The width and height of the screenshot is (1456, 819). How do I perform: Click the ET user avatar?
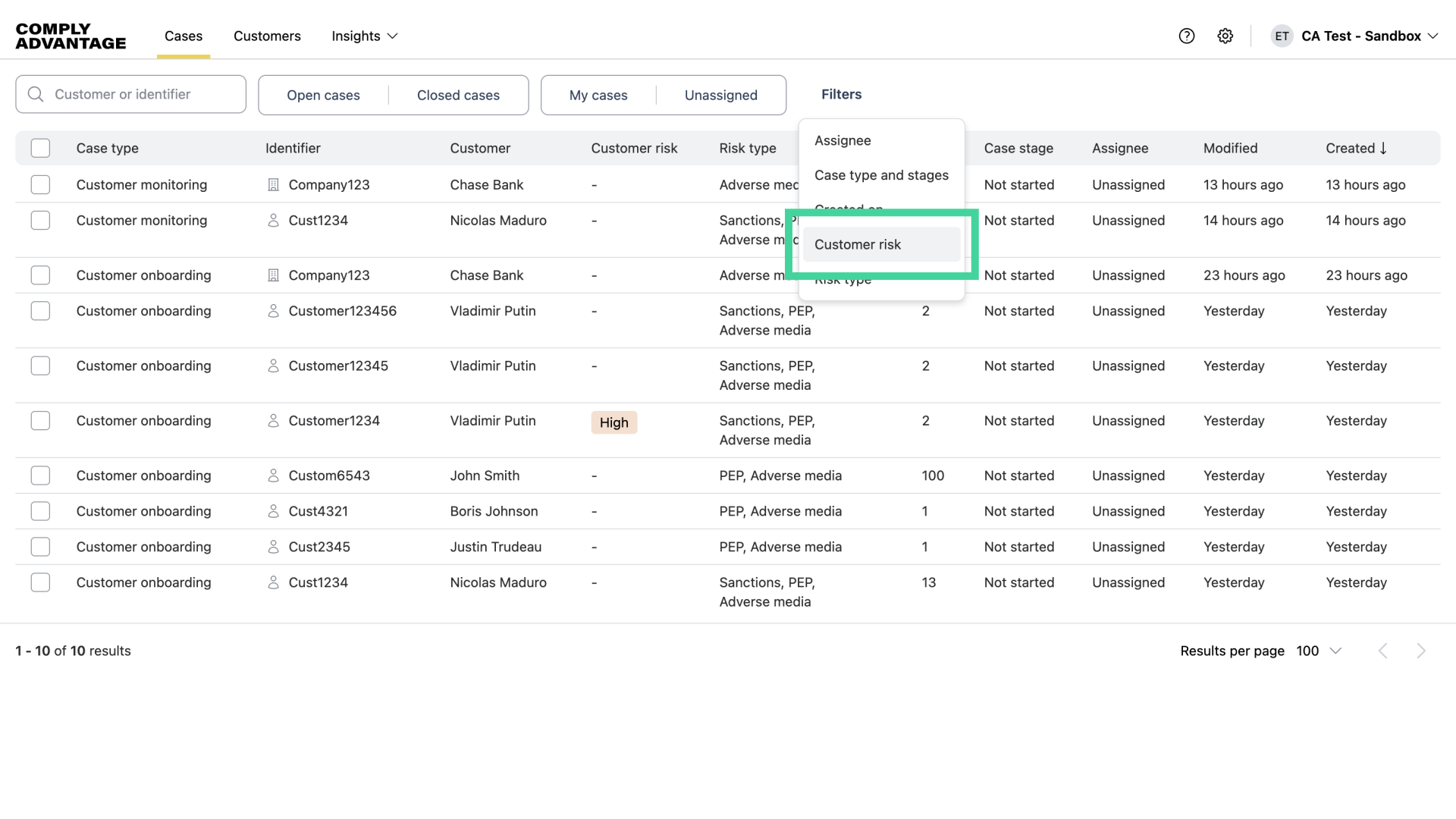pos(1282,36)
